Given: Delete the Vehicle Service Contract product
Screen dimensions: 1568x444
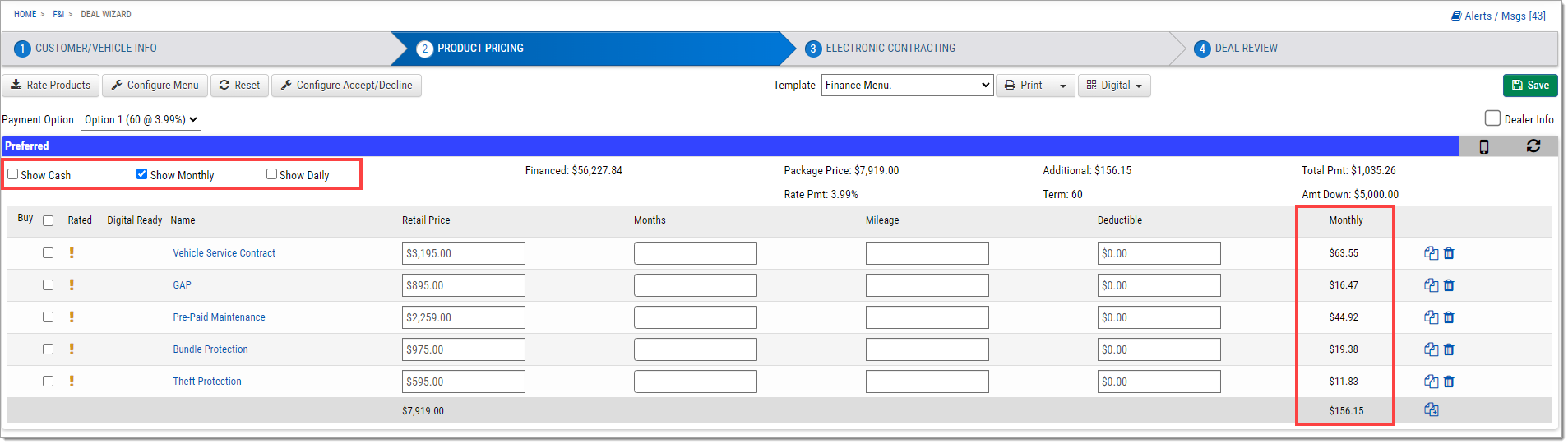Looking at the screenshot, I should [x=1449, y=253].
